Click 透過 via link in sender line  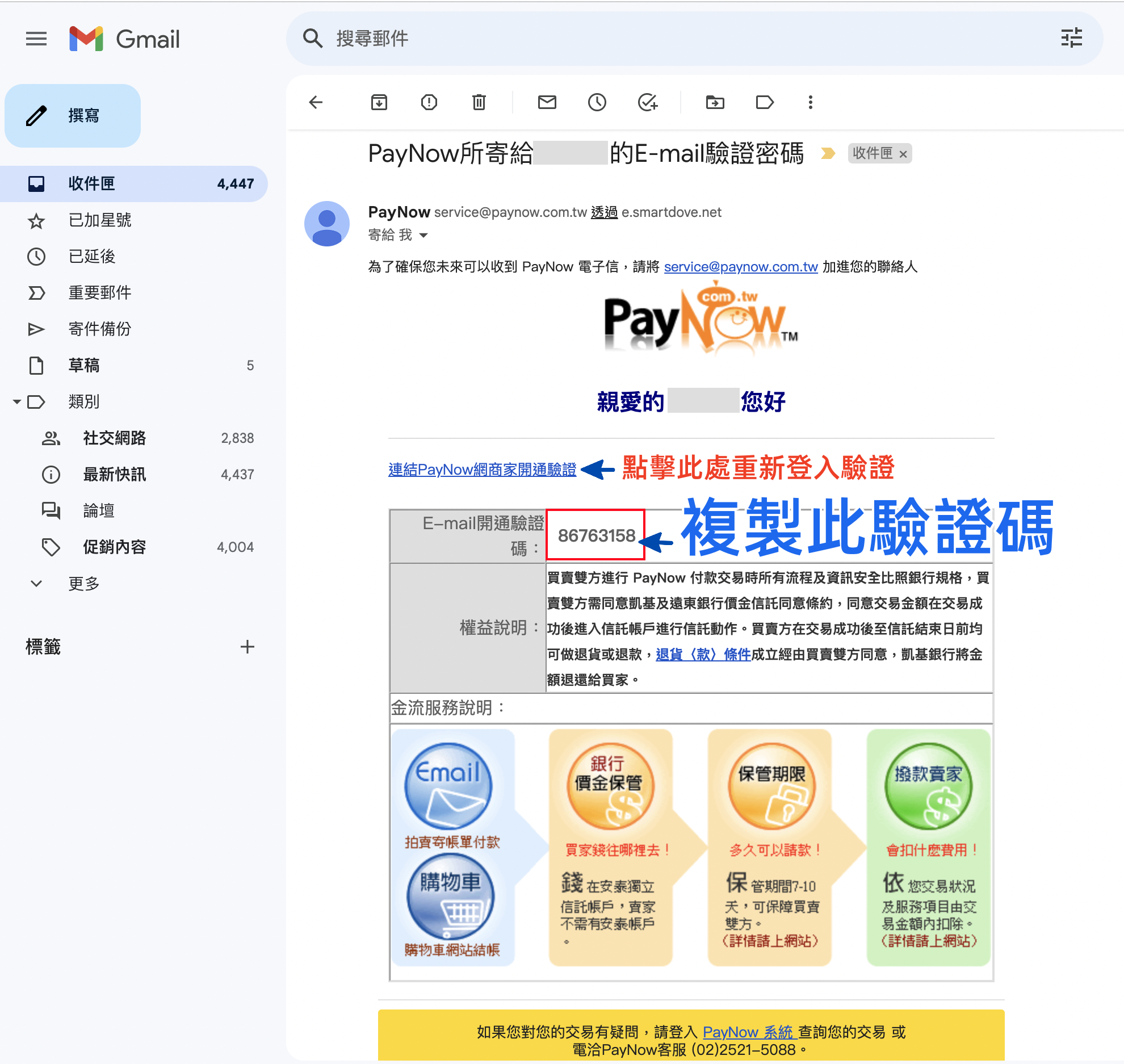pos(604,212)
